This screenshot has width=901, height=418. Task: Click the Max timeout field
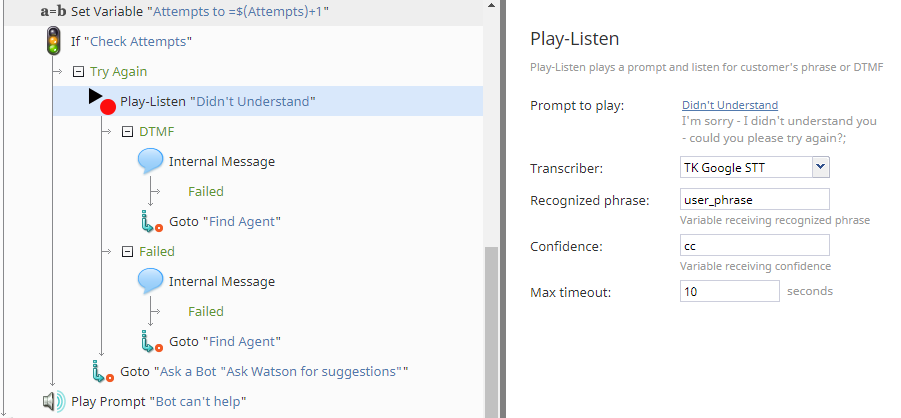[729, 291]
